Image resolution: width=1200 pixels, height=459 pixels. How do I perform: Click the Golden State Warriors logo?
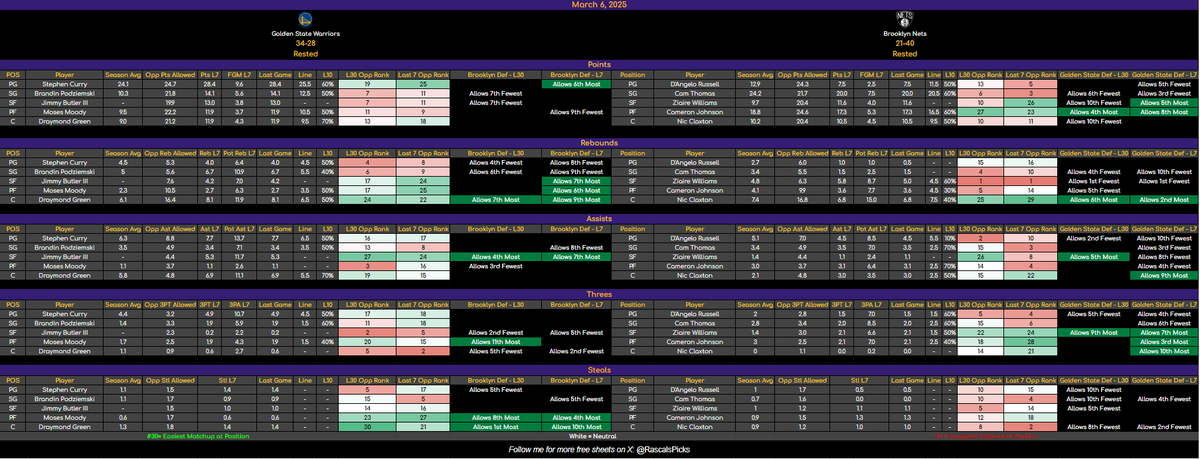coord(305,19)
